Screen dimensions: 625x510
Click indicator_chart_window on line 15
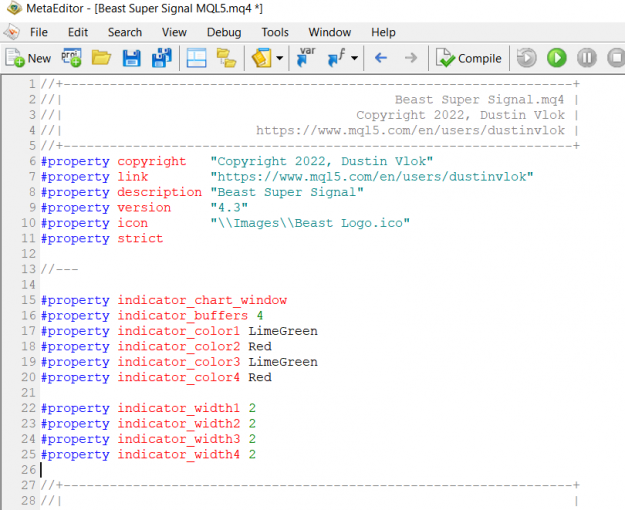coord(202,300)
